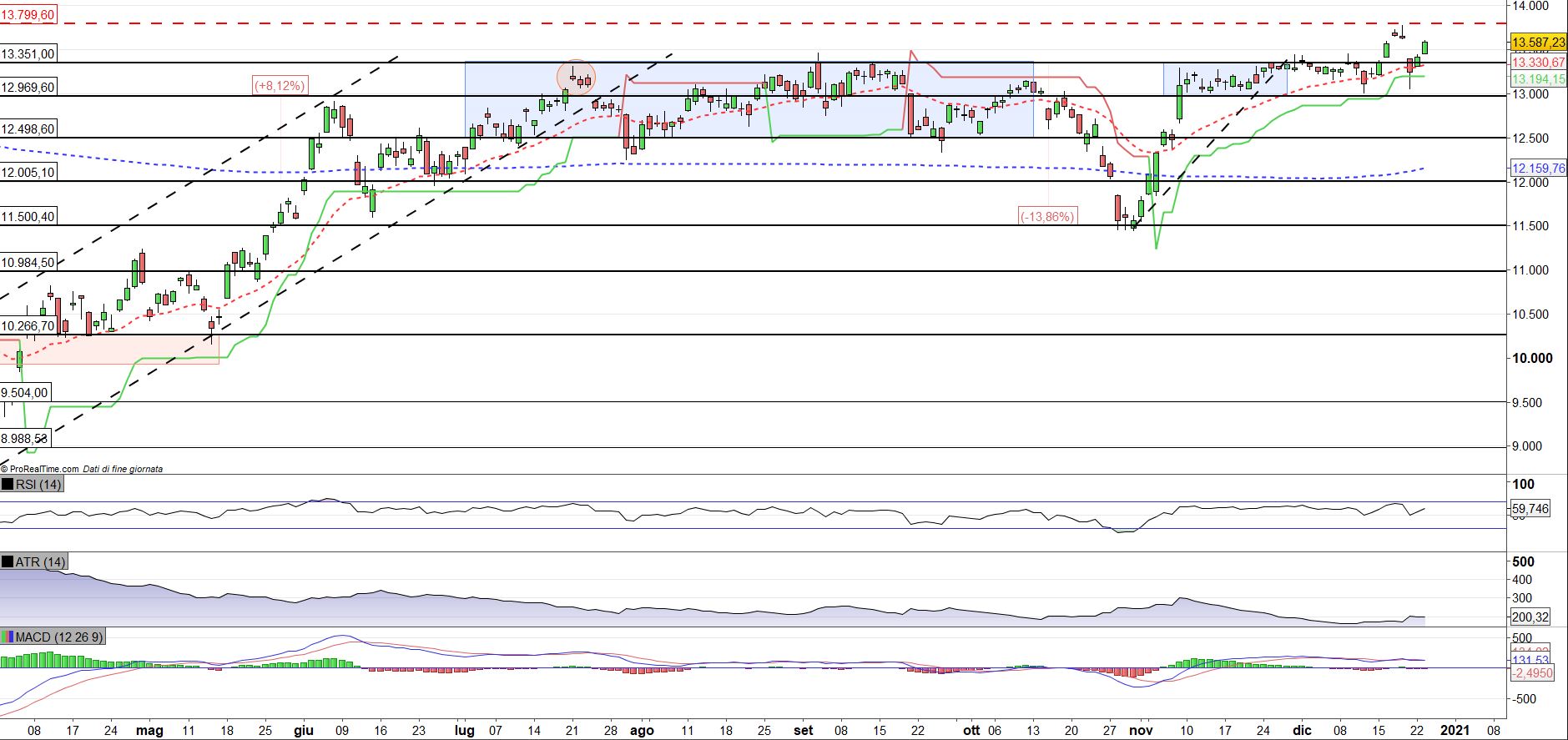Screen dimensions: 1568x740
Task: Click the RSI value 59,746 tag
Action: [x=1530, y=508]
